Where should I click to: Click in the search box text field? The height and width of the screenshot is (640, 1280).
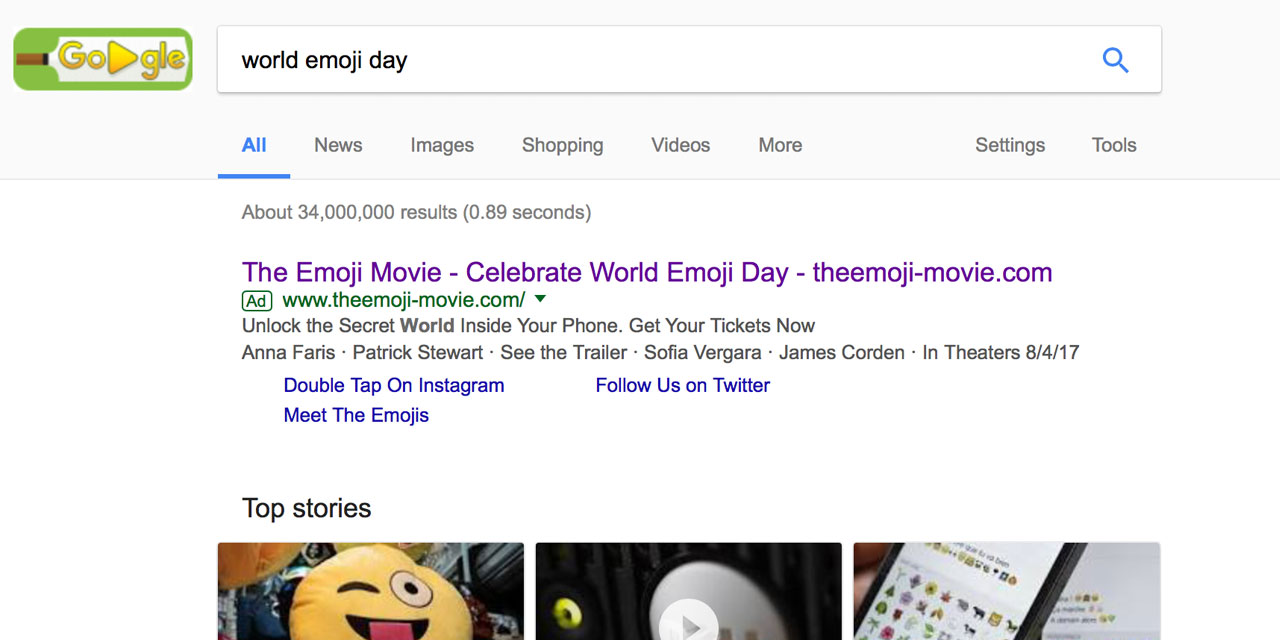tap(650, 60)
